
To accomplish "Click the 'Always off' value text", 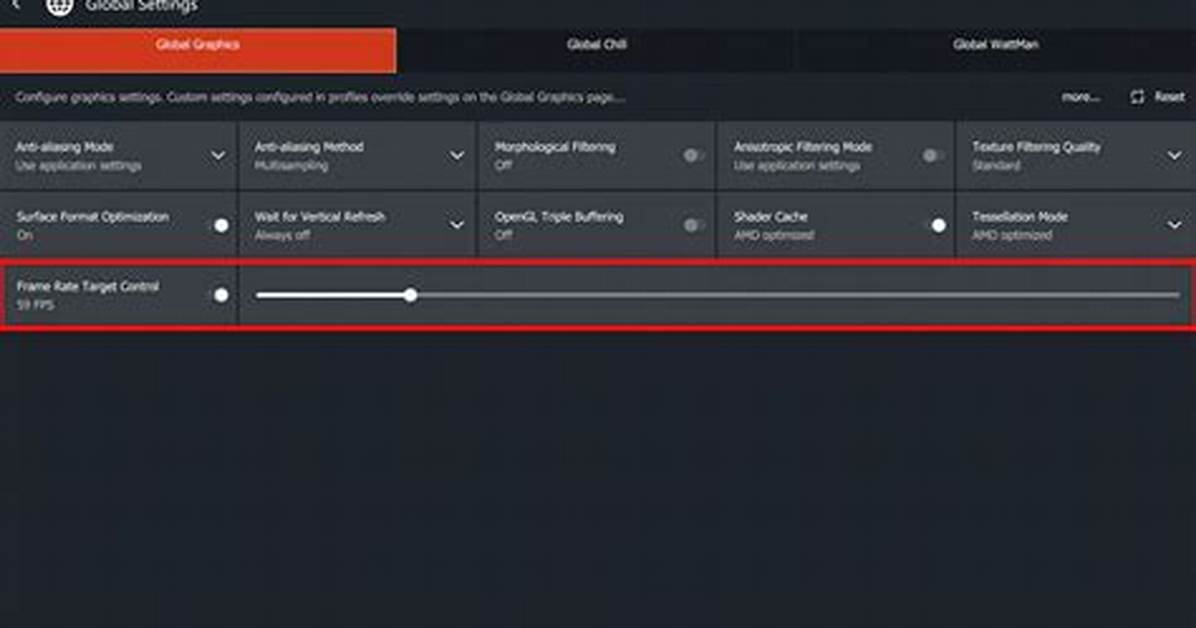I will point(282,235).
